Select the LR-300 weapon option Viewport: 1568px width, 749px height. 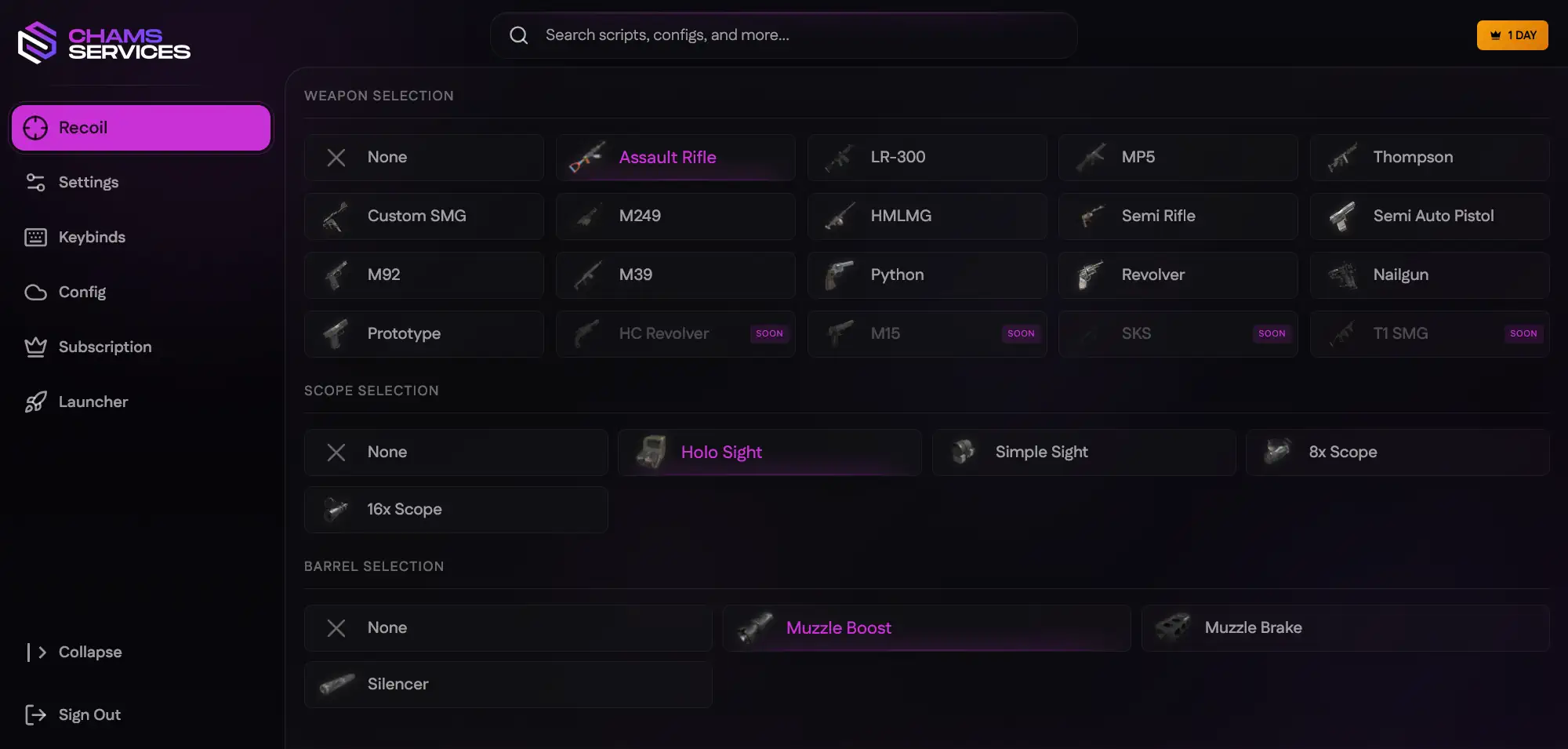pyautogui.click(x=927, y=158)
